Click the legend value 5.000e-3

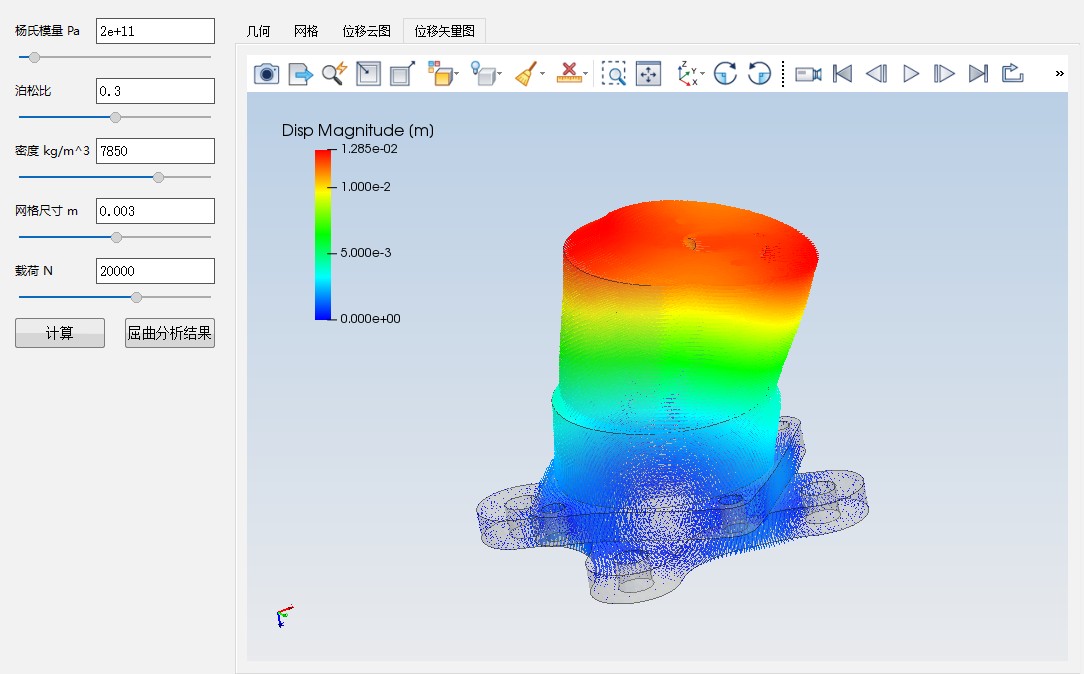coord(366,253)
